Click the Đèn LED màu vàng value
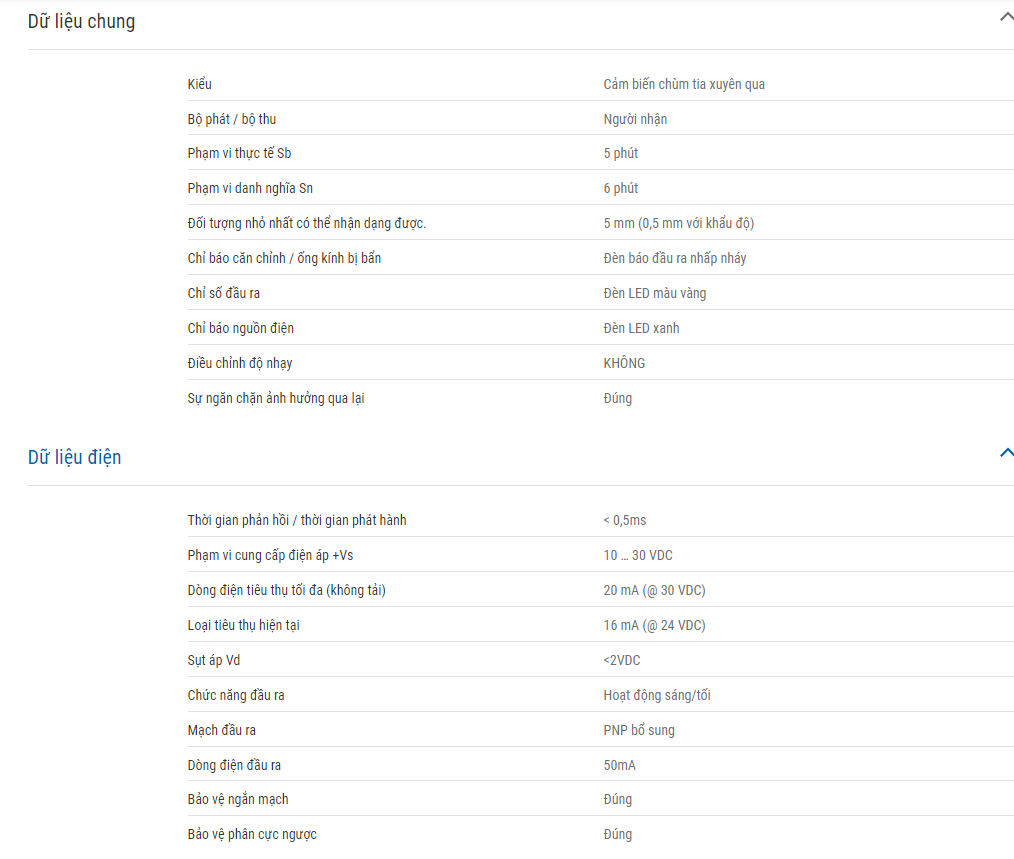1014x859 pixels. (654, 293)
